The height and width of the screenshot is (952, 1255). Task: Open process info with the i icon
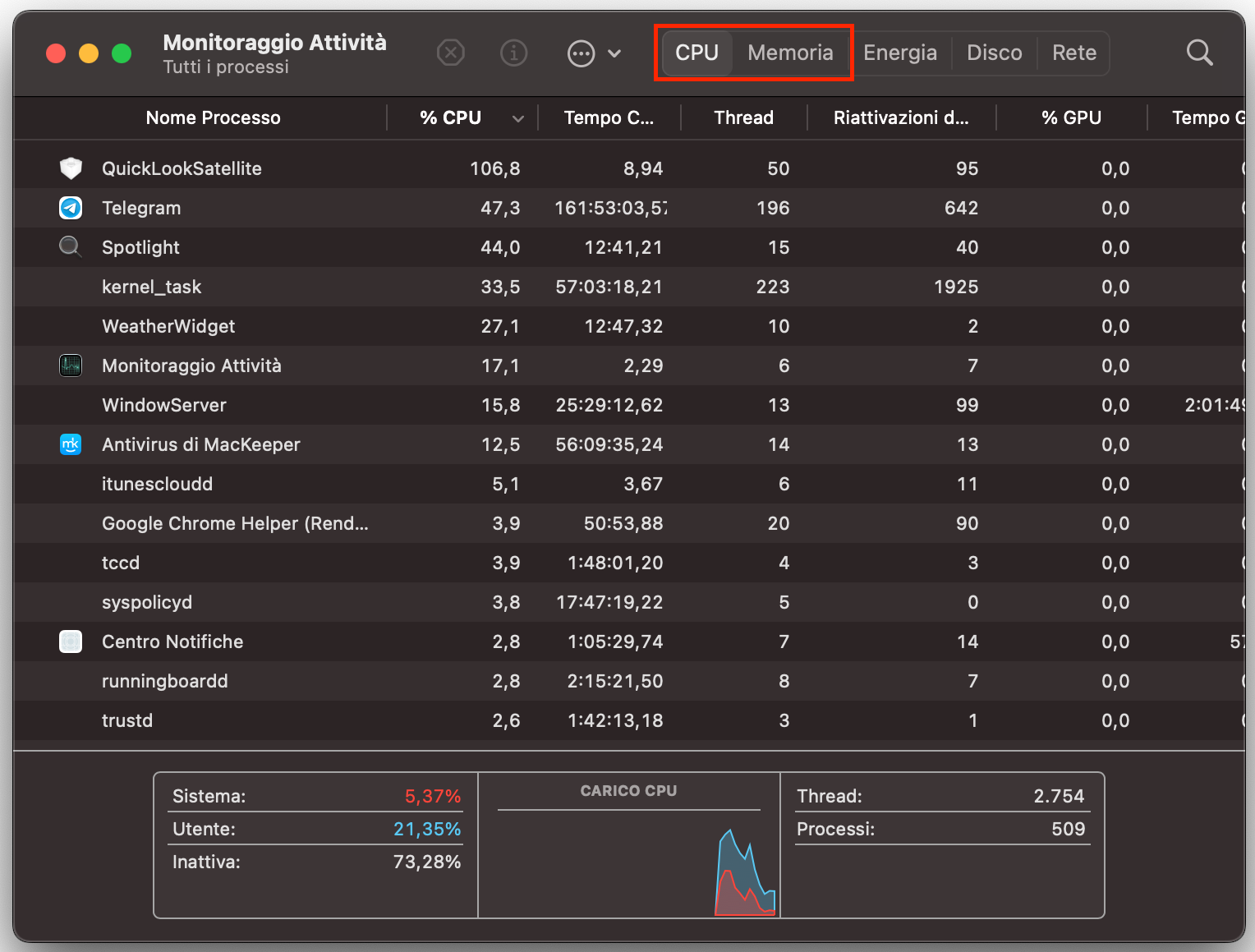[514, 53]
